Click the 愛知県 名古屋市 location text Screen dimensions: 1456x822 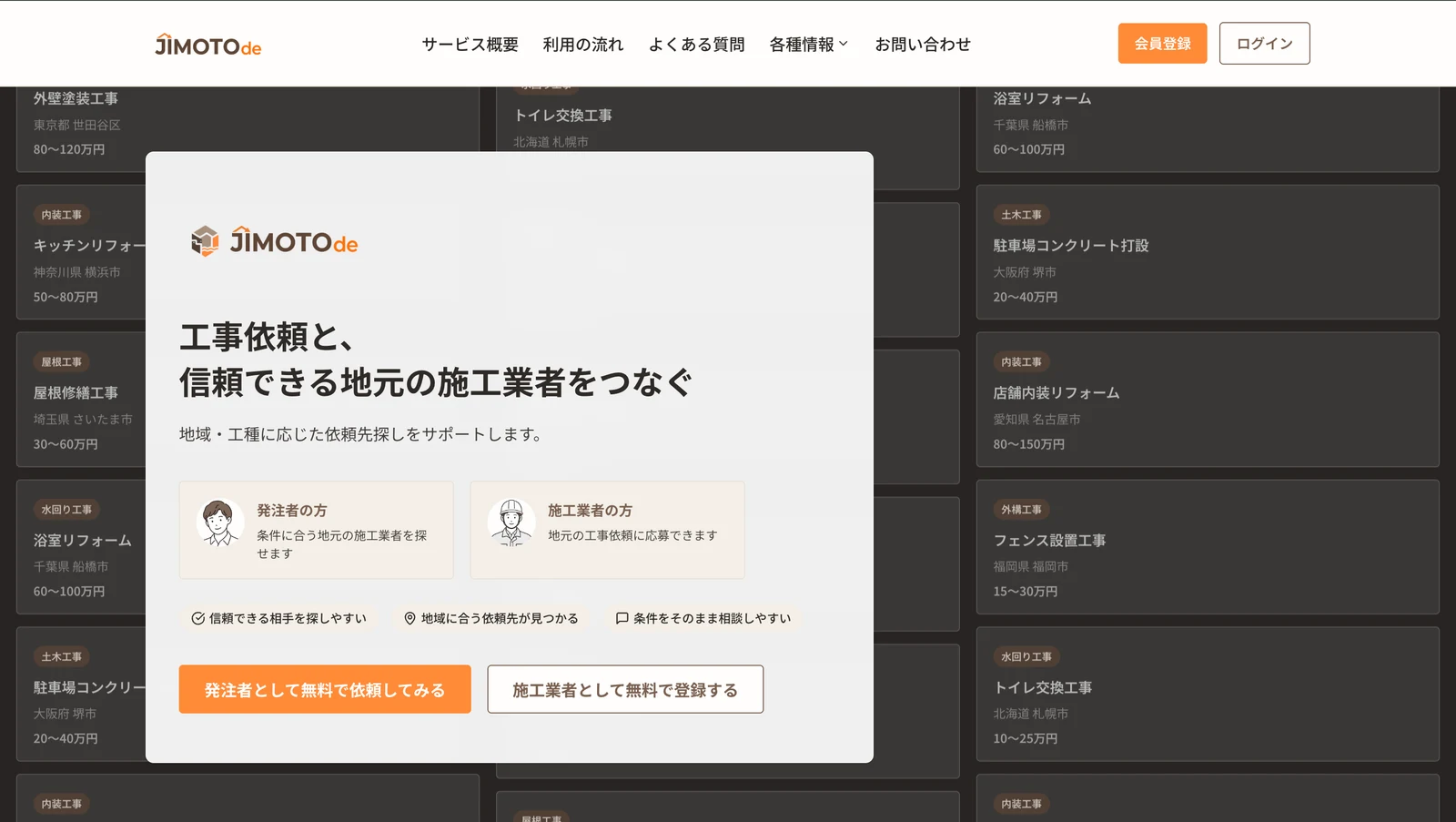[x=1036, y=419]
